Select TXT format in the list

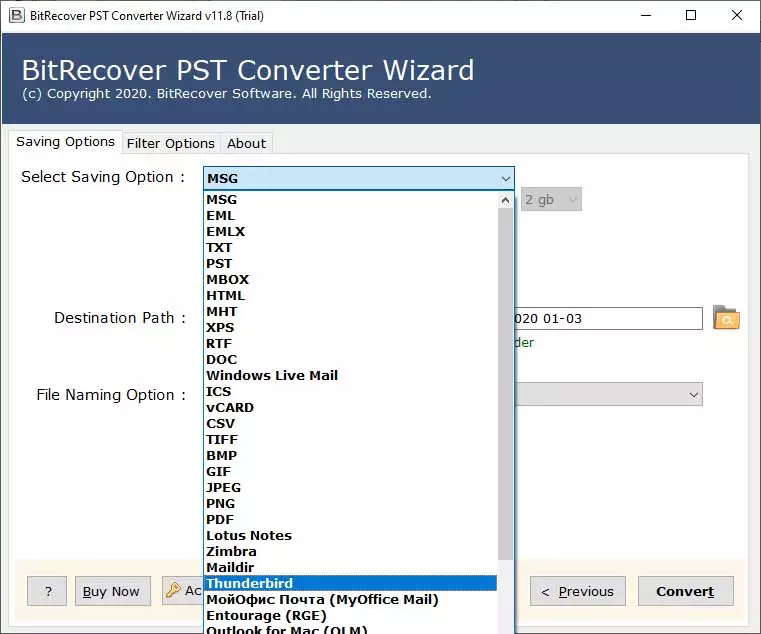point(350,248)
